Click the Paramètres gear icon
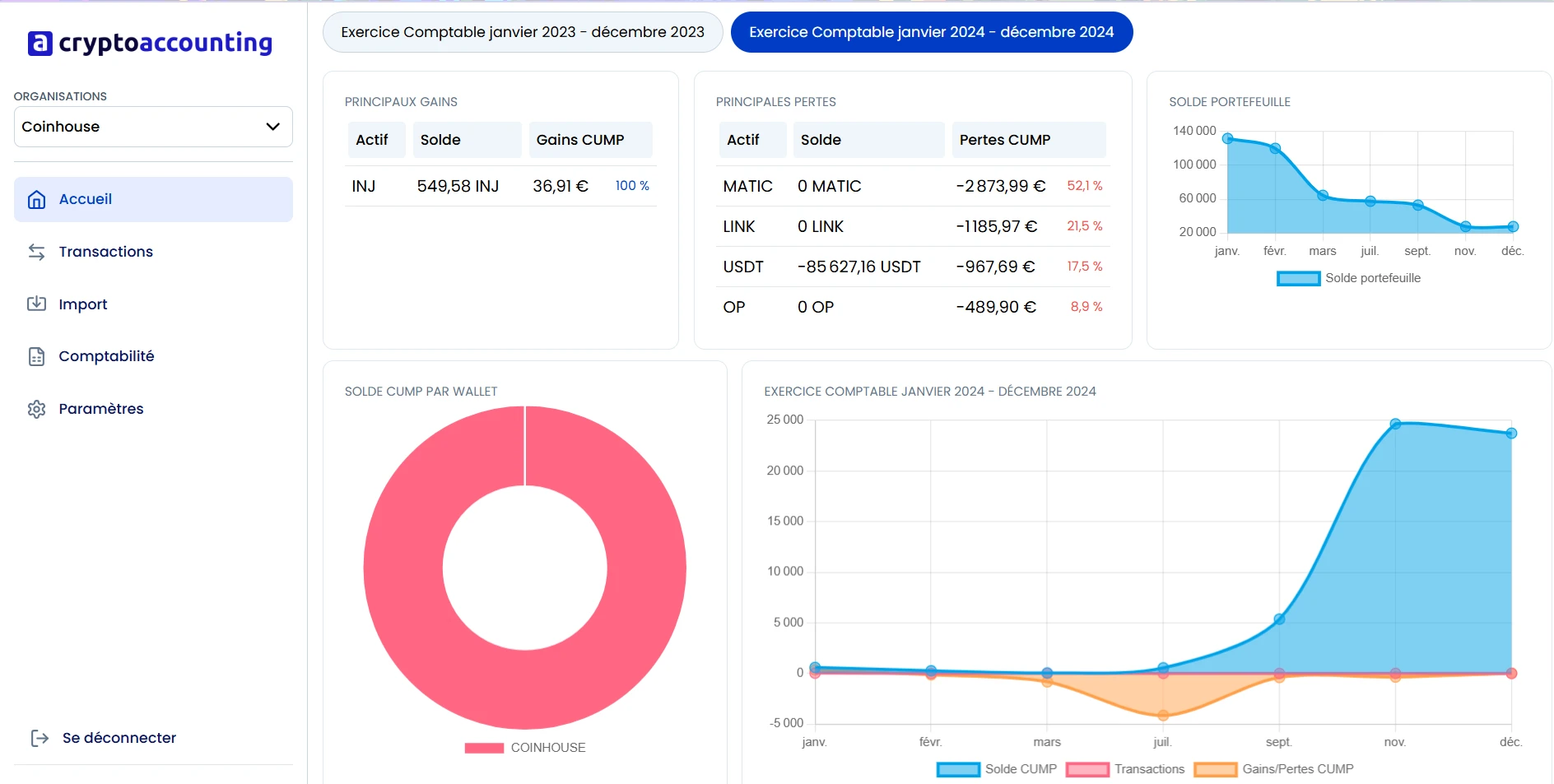Viewport: 1554px width, 784px height. point(36,408)
